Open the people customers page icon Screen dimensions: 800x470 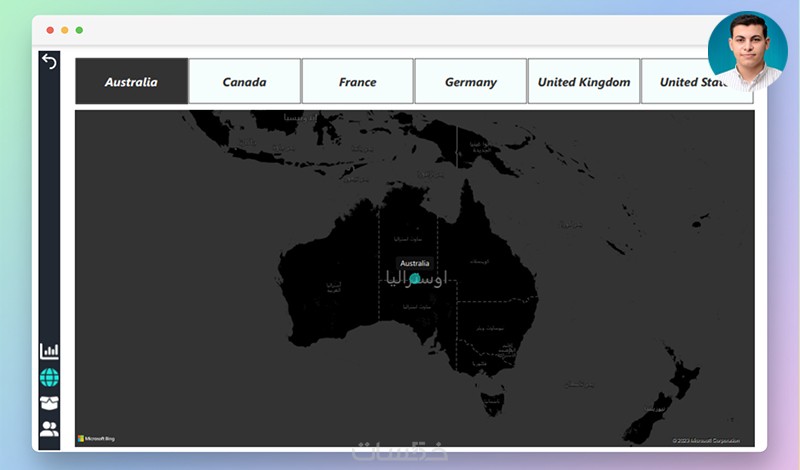pyautogui.click(x=49, y=429)
